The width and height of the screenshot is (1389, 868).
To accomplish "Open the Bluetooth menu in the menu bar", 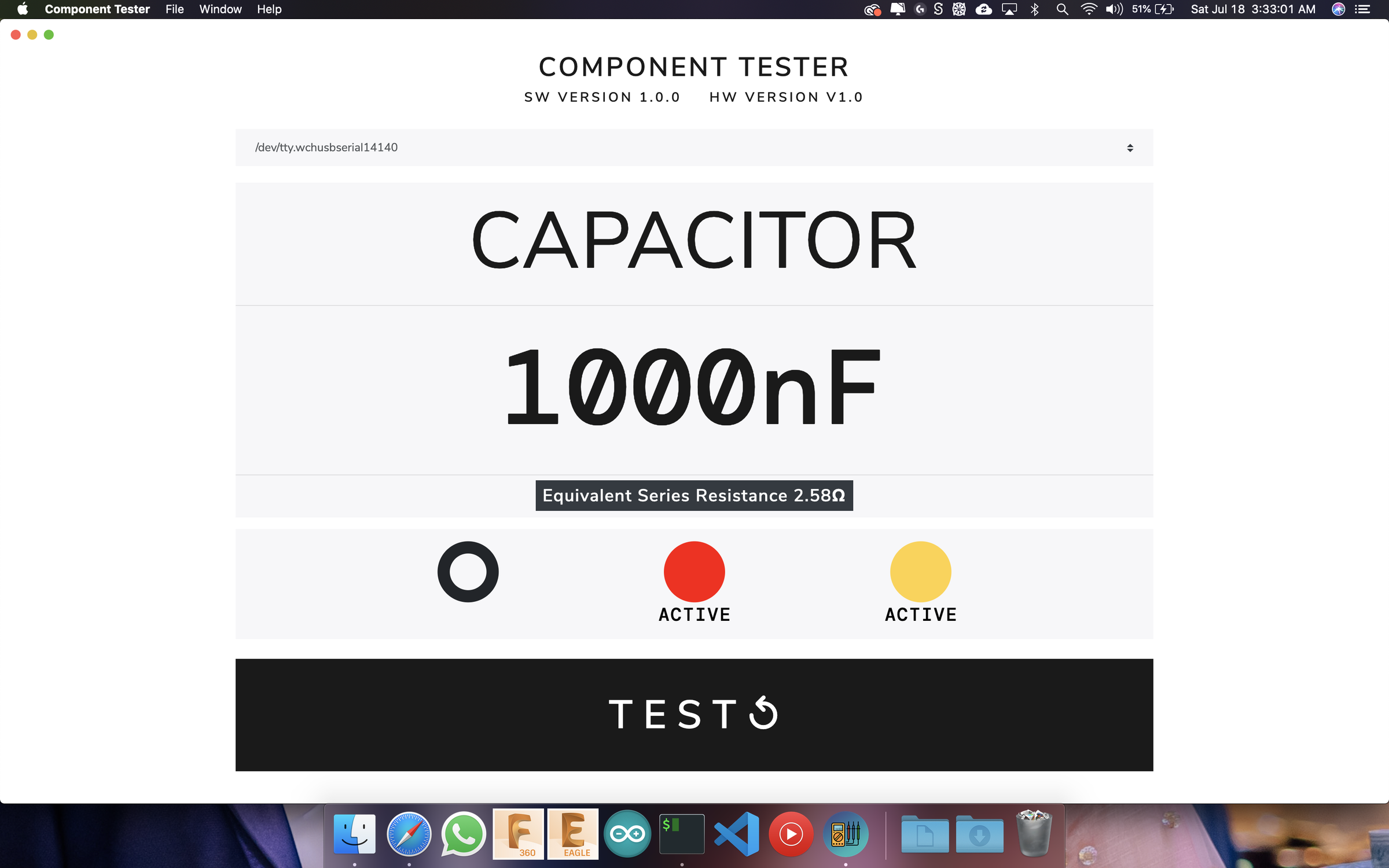I will [x=1035, y=9].
